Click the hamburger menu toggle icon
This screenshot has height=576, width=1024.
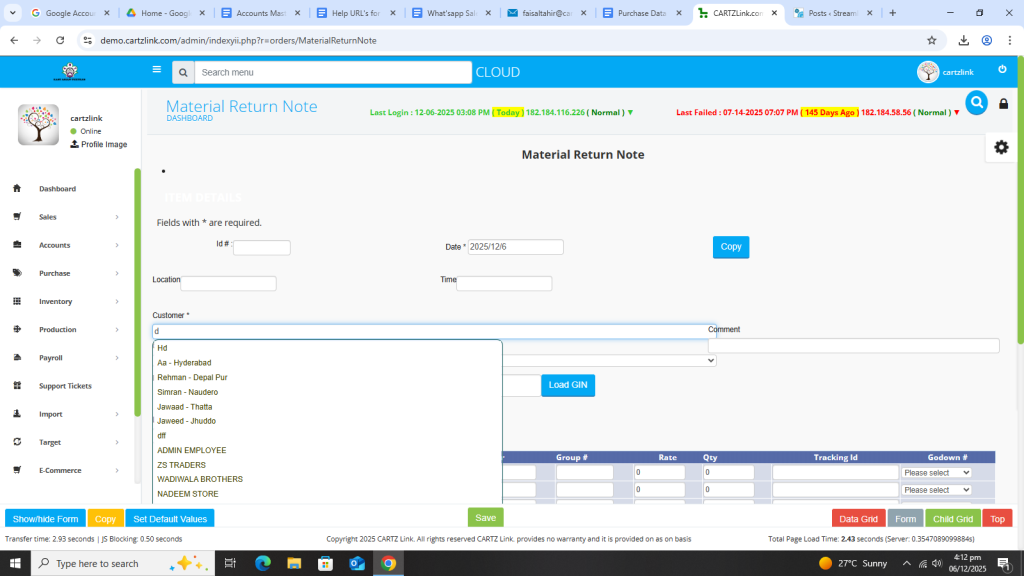click(156, 70)
